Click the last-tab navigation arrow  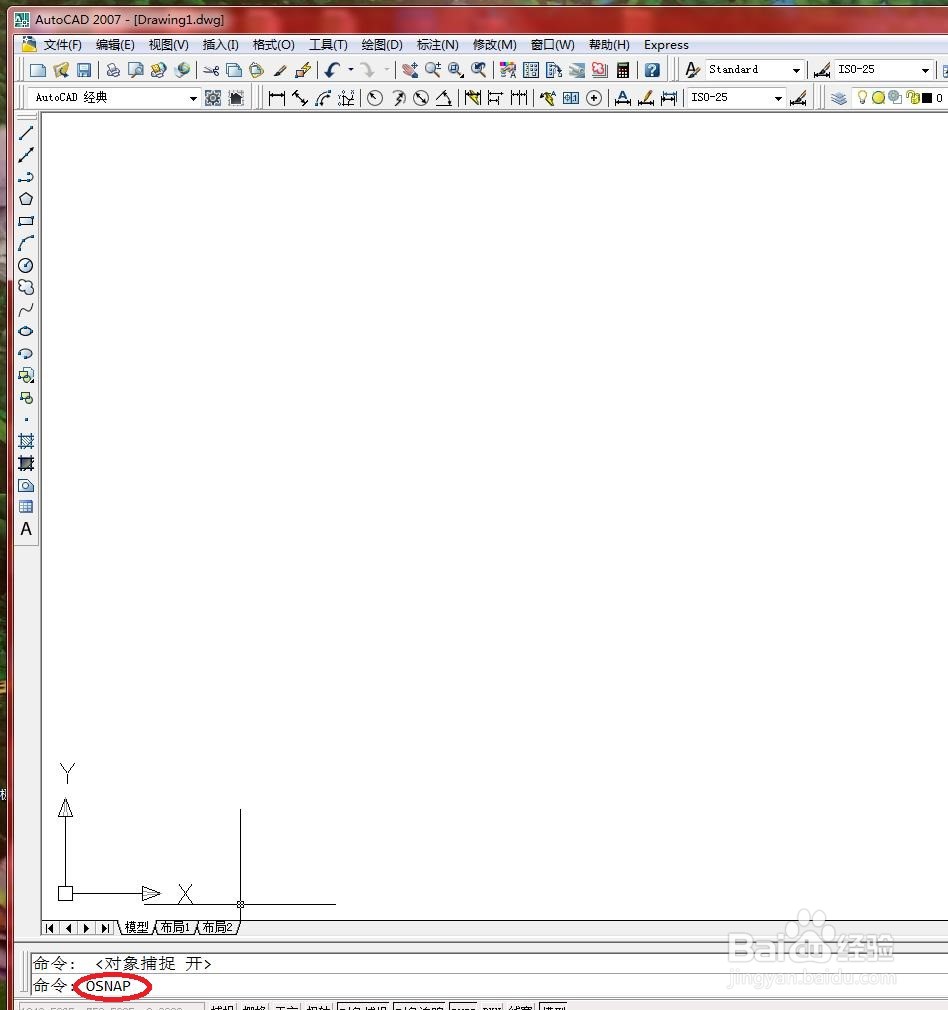(105, 928)
